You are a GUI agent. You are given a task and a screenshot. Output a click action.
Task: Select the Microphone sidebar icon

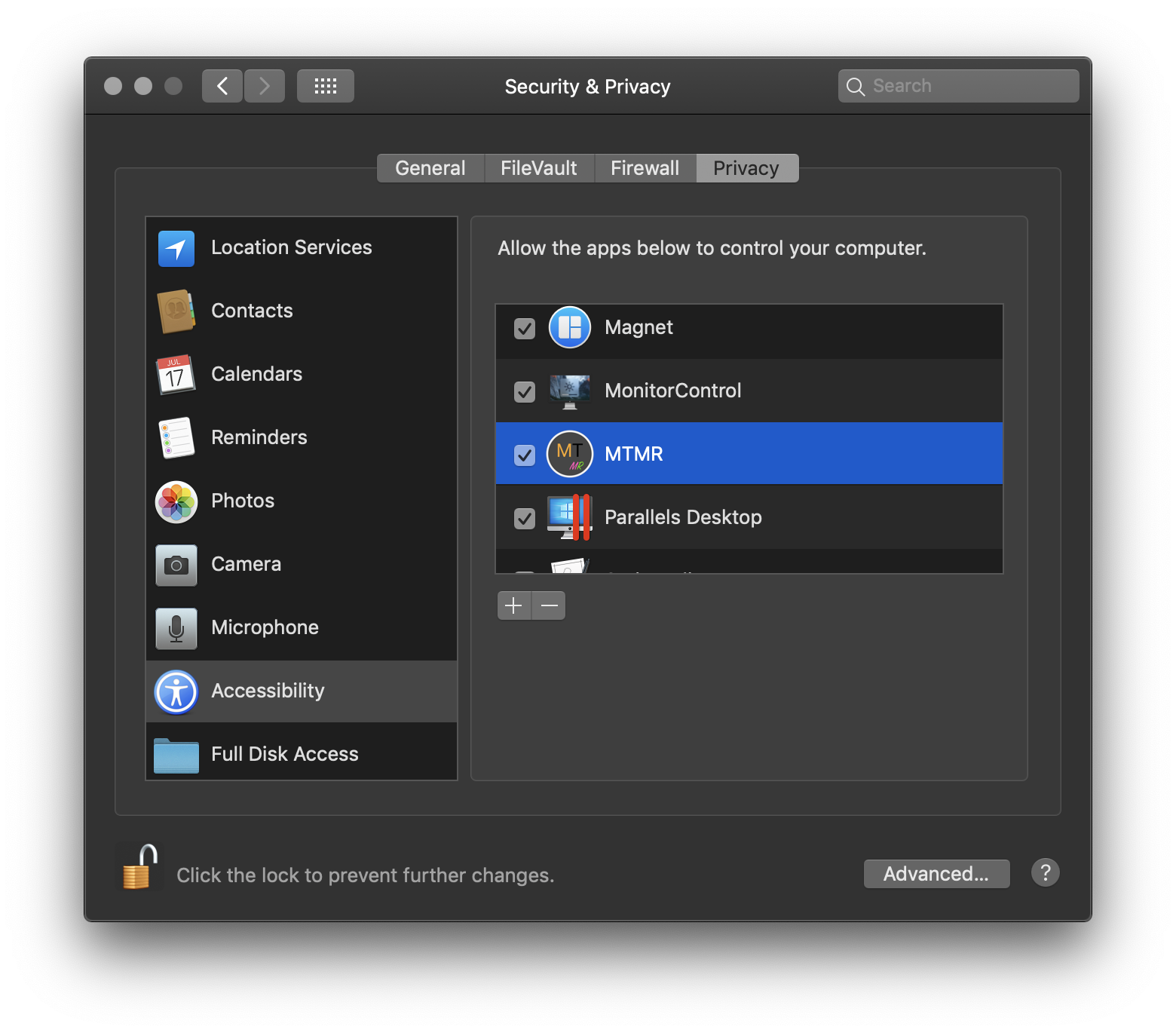pyautogui.click(x=176, y=628)
